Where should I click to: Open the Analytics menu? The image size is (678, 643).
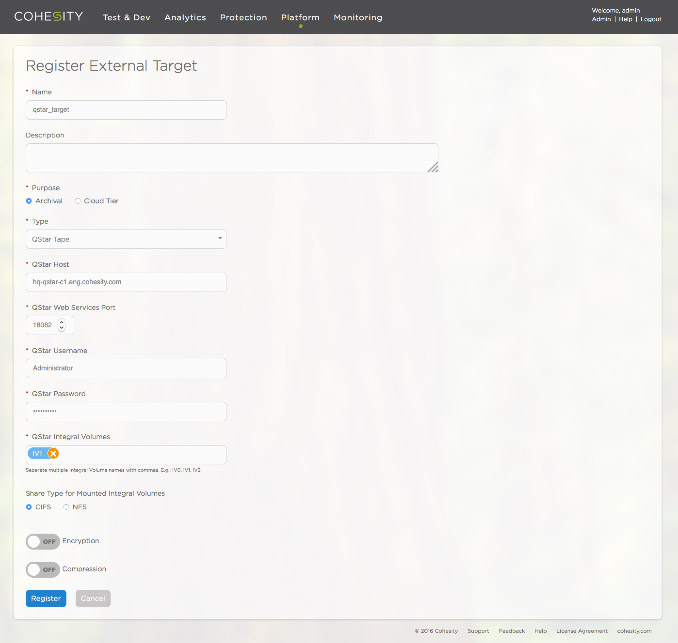tap(185, 17)
